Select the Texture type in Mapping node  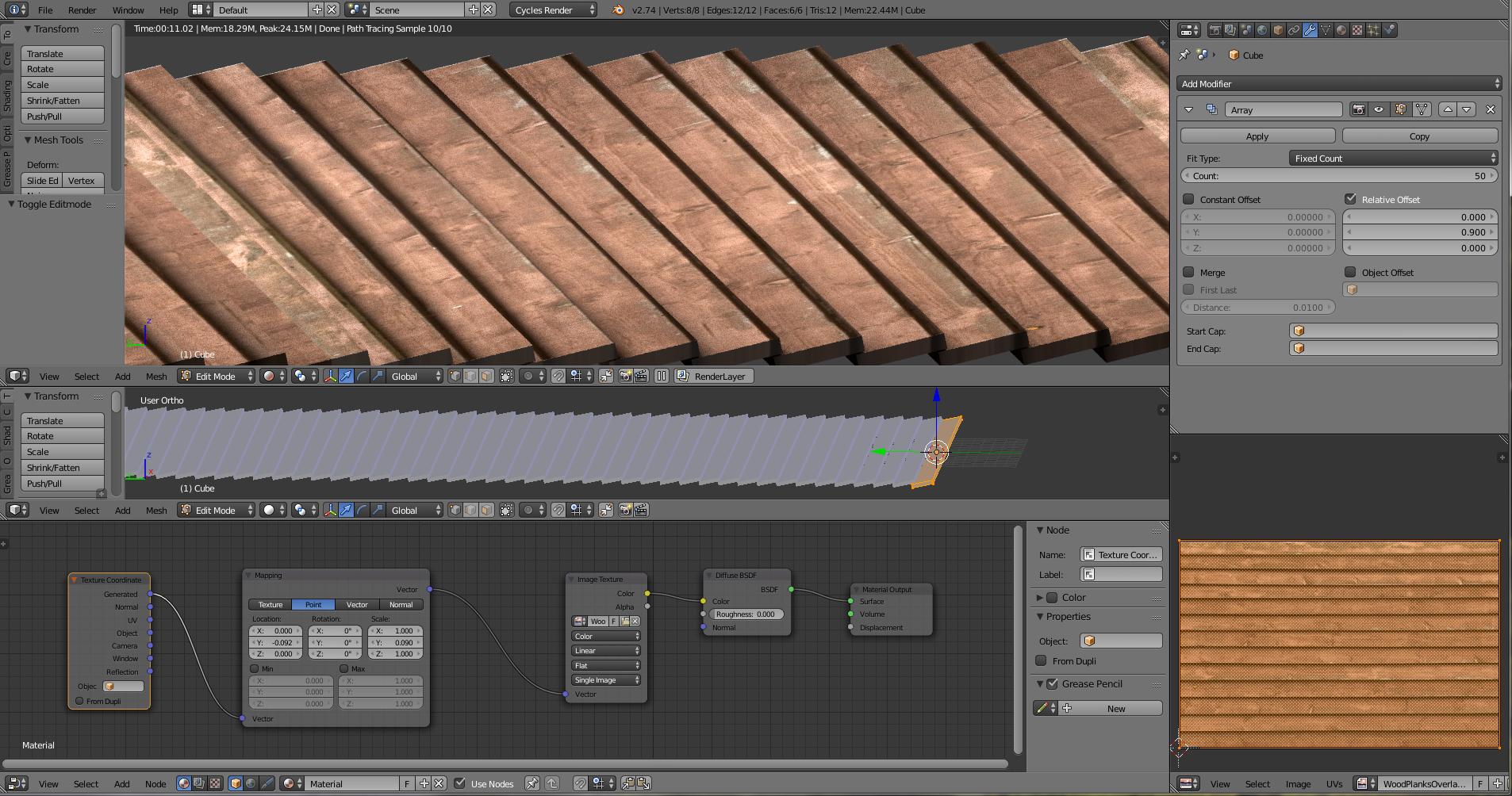click(271, 604)
